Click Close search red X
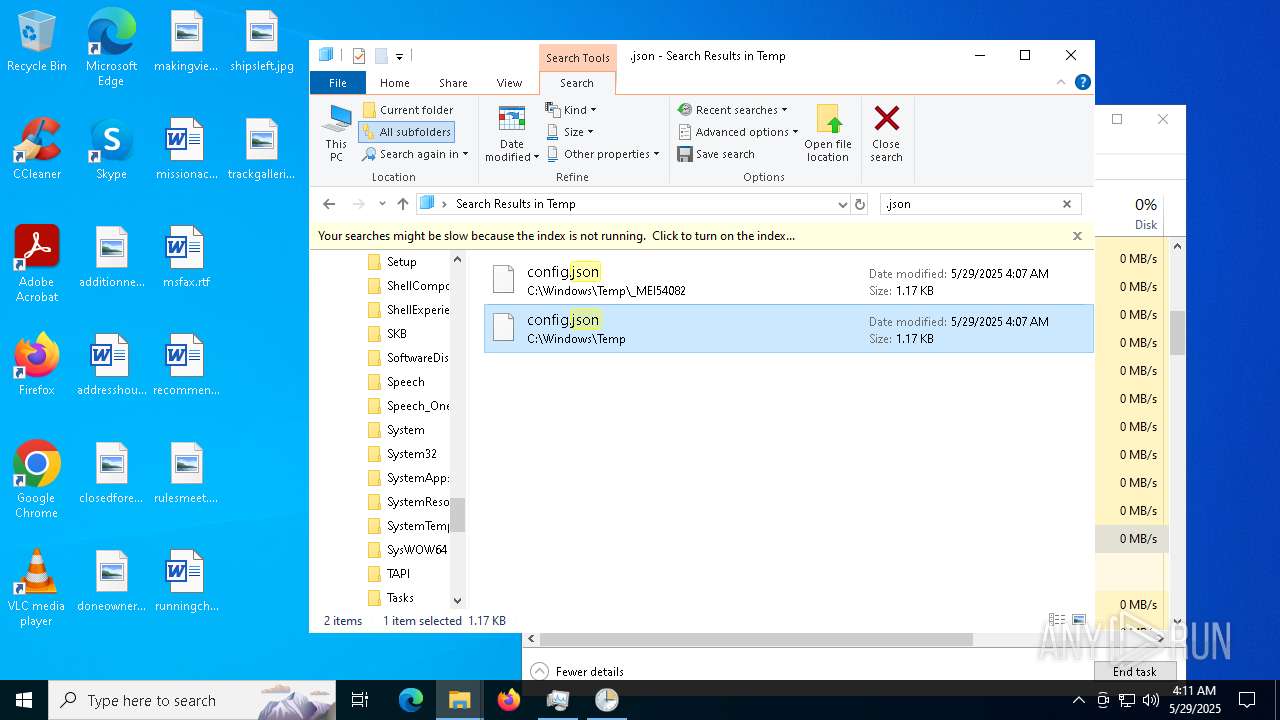This screenshot has width=1280, height=720. click(x=886, y=133)
